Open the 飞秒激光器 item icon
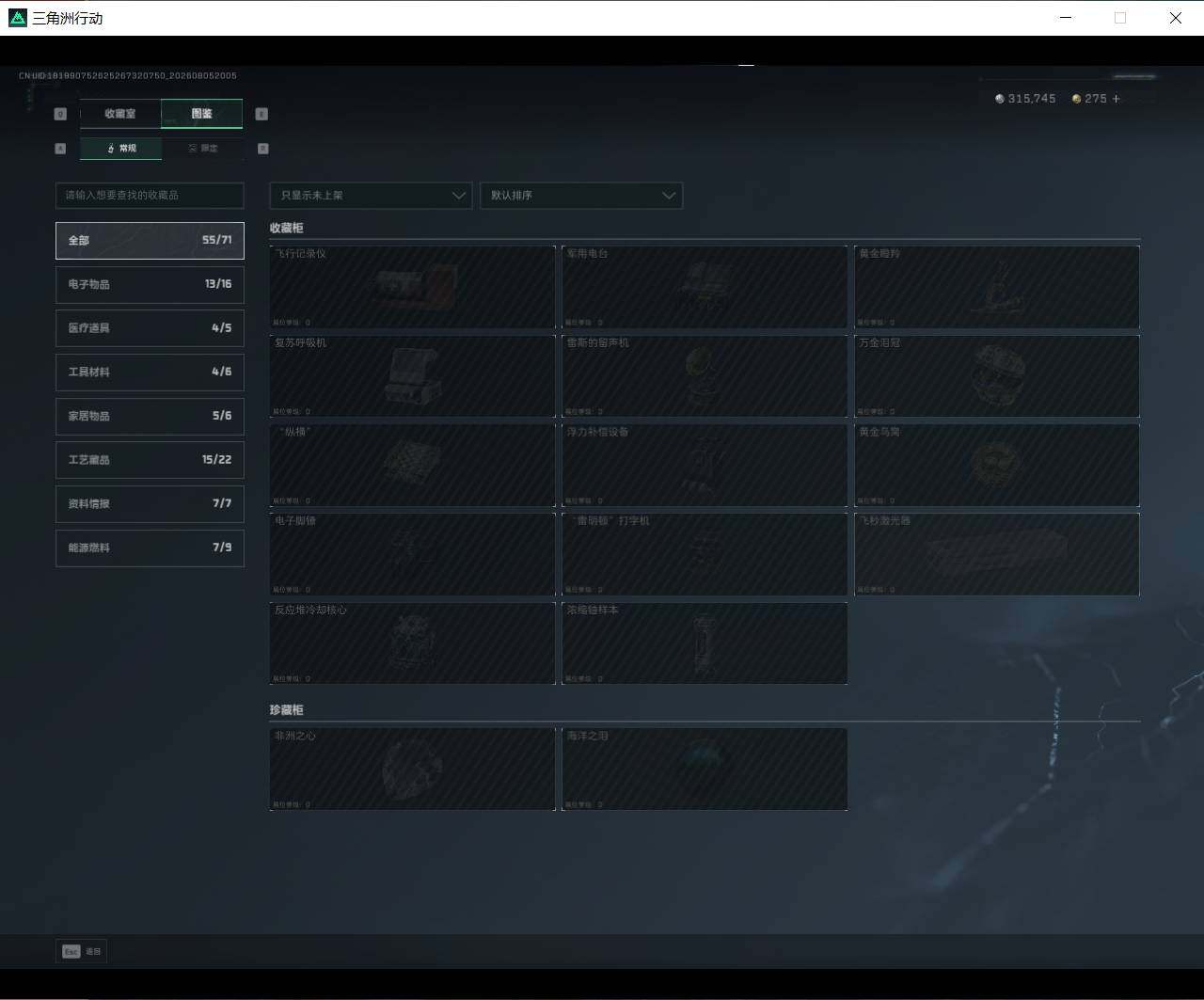This screenshot has height=1000, width=1204. (997, 554)
